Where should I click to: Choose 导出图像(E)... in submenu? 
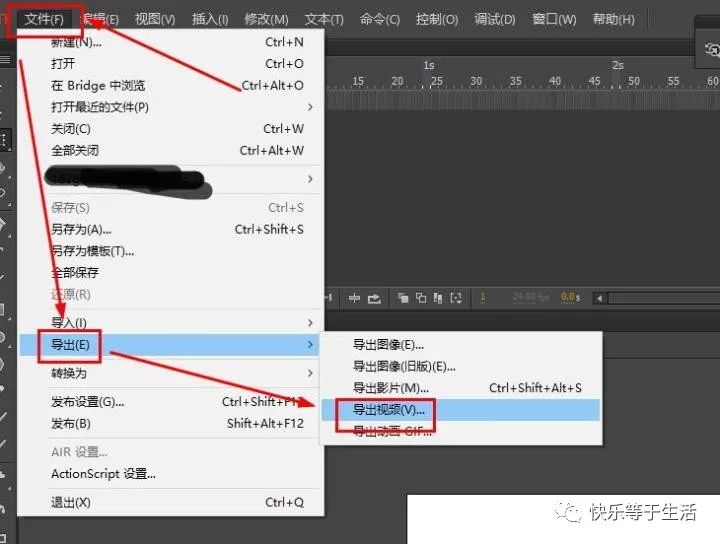coord(461,345)
